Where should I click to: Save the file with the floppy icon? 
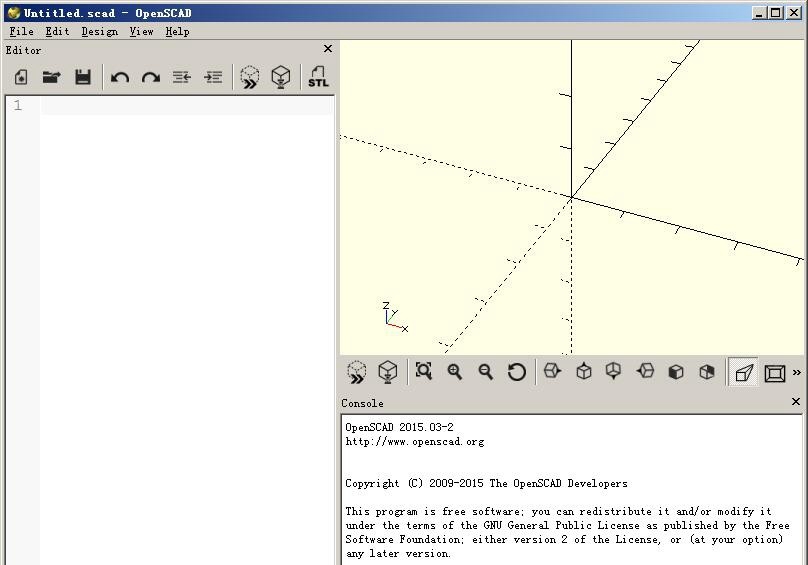tap(83, 77)
